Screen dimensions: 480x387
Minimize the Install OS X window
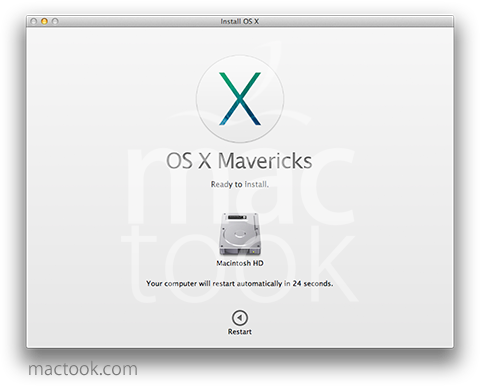click(x=44, y=21)
